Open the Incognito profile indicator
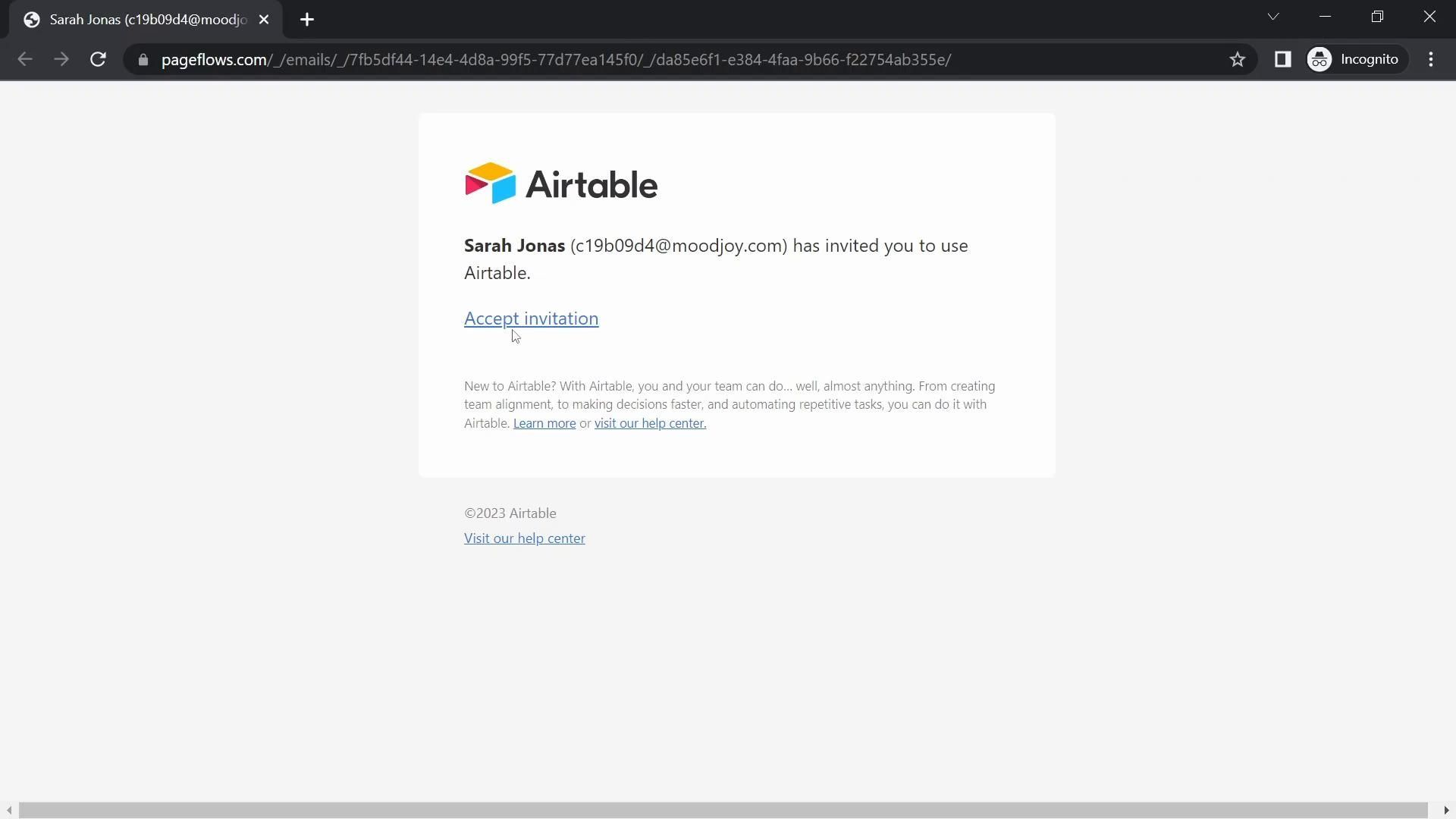Viewport: 1456px width, 819px height. (x=1355, y=59)
